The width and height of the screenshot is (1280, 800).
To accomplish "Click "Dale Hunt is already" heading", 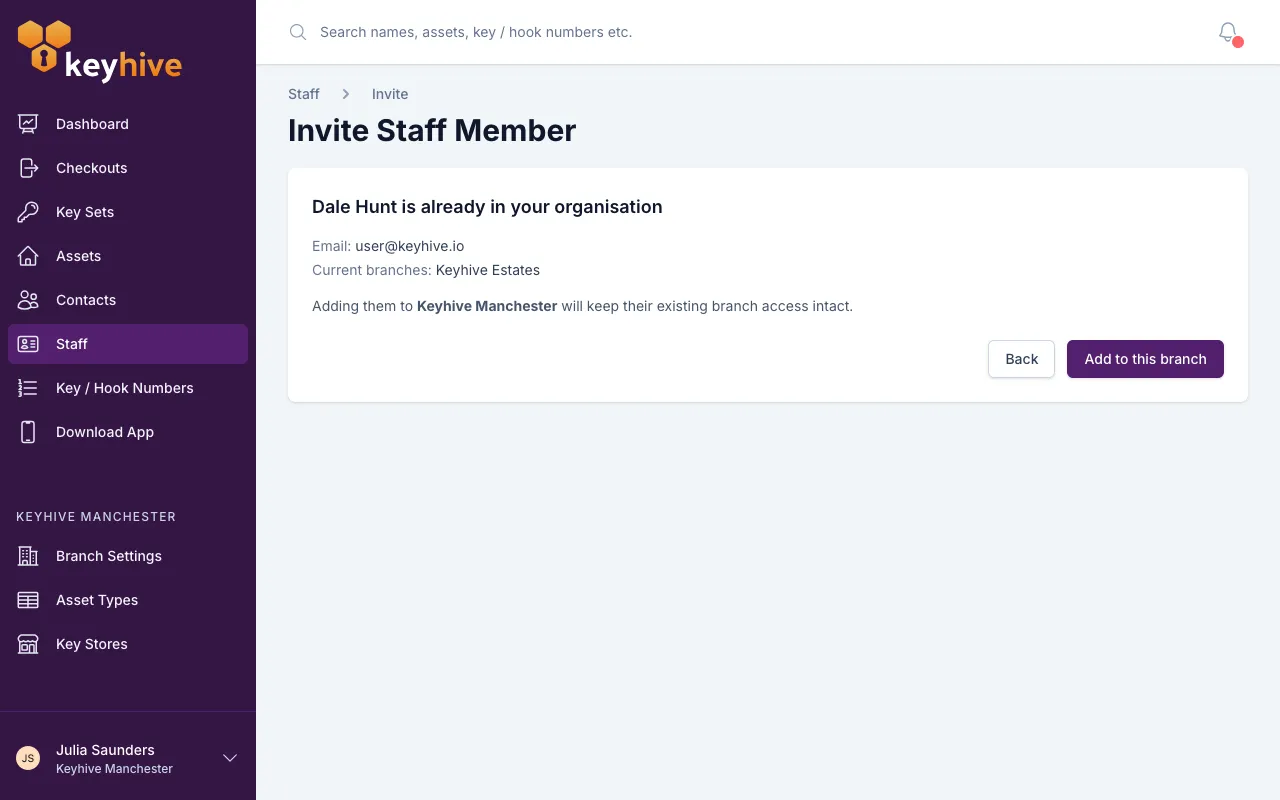I will click(x=487, y=207).
